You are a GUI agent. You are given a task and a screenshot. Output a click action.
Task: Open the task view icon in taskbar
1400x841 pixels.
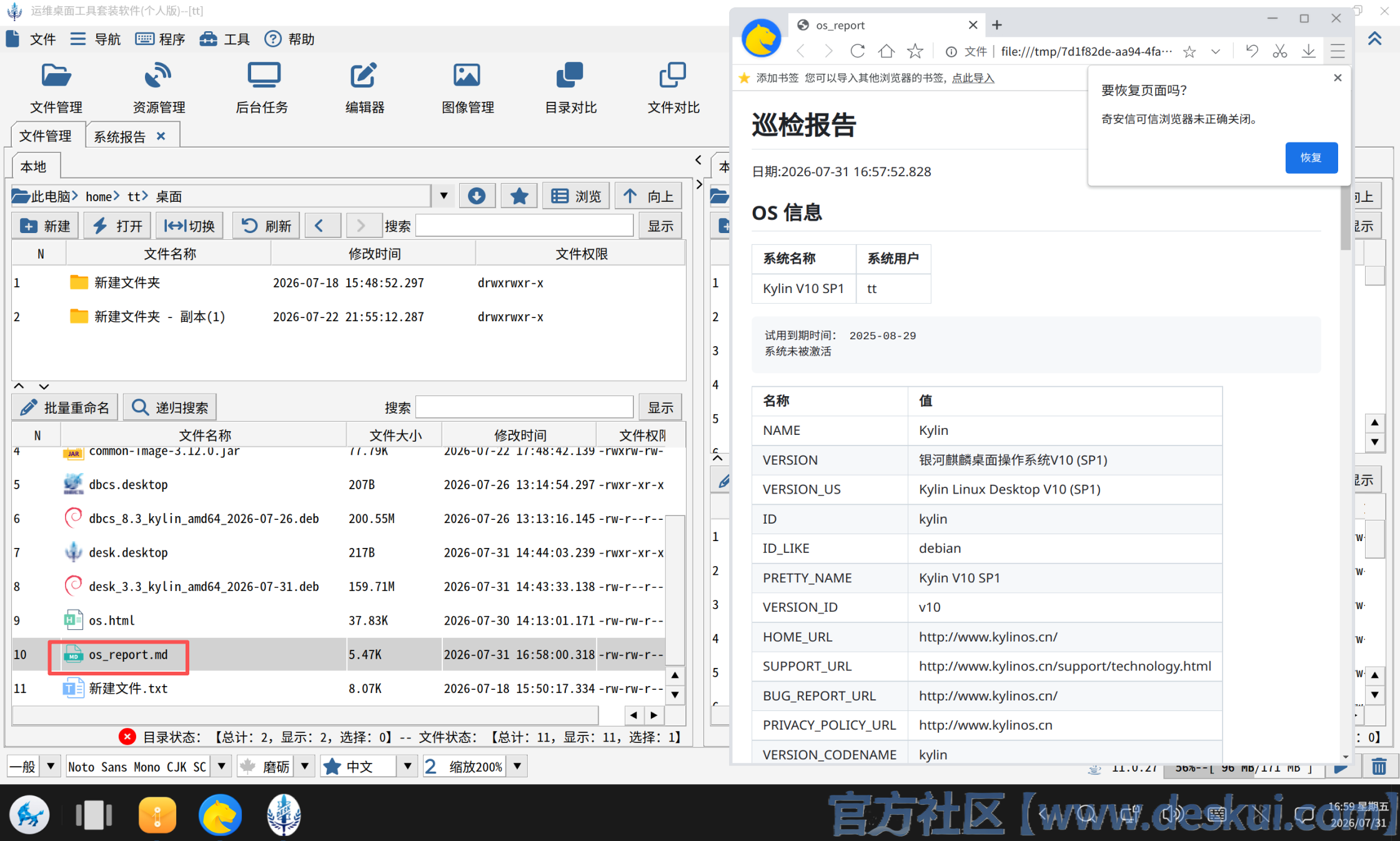[x=94, y=814]
